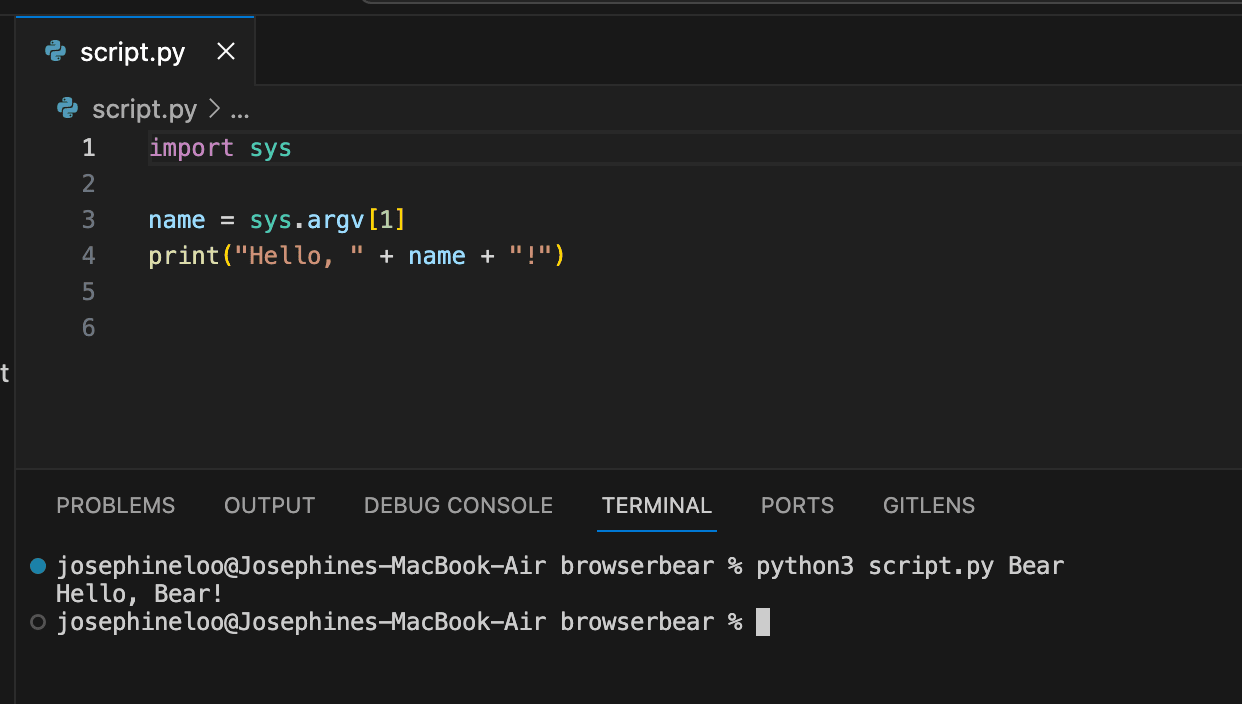
Task: Click the hollow circle decoration at the current prompt
Action: (37, 621)
